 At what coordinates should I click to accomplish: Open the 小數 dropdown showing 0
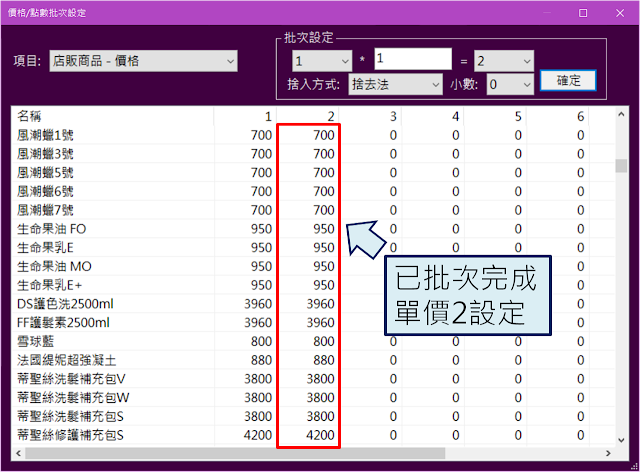[x=510, y=84]
